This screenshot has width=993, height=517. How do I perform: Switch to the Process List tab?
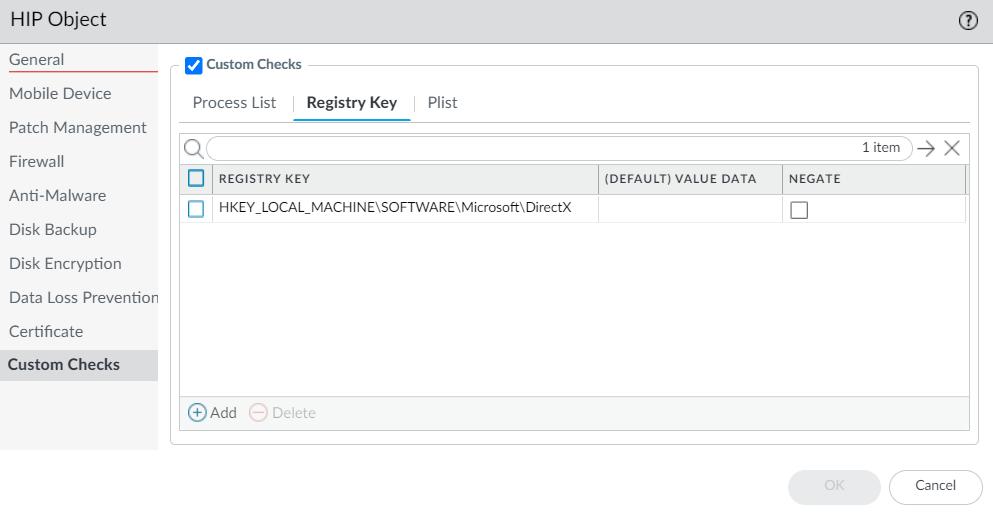click(x=234, y=103)
